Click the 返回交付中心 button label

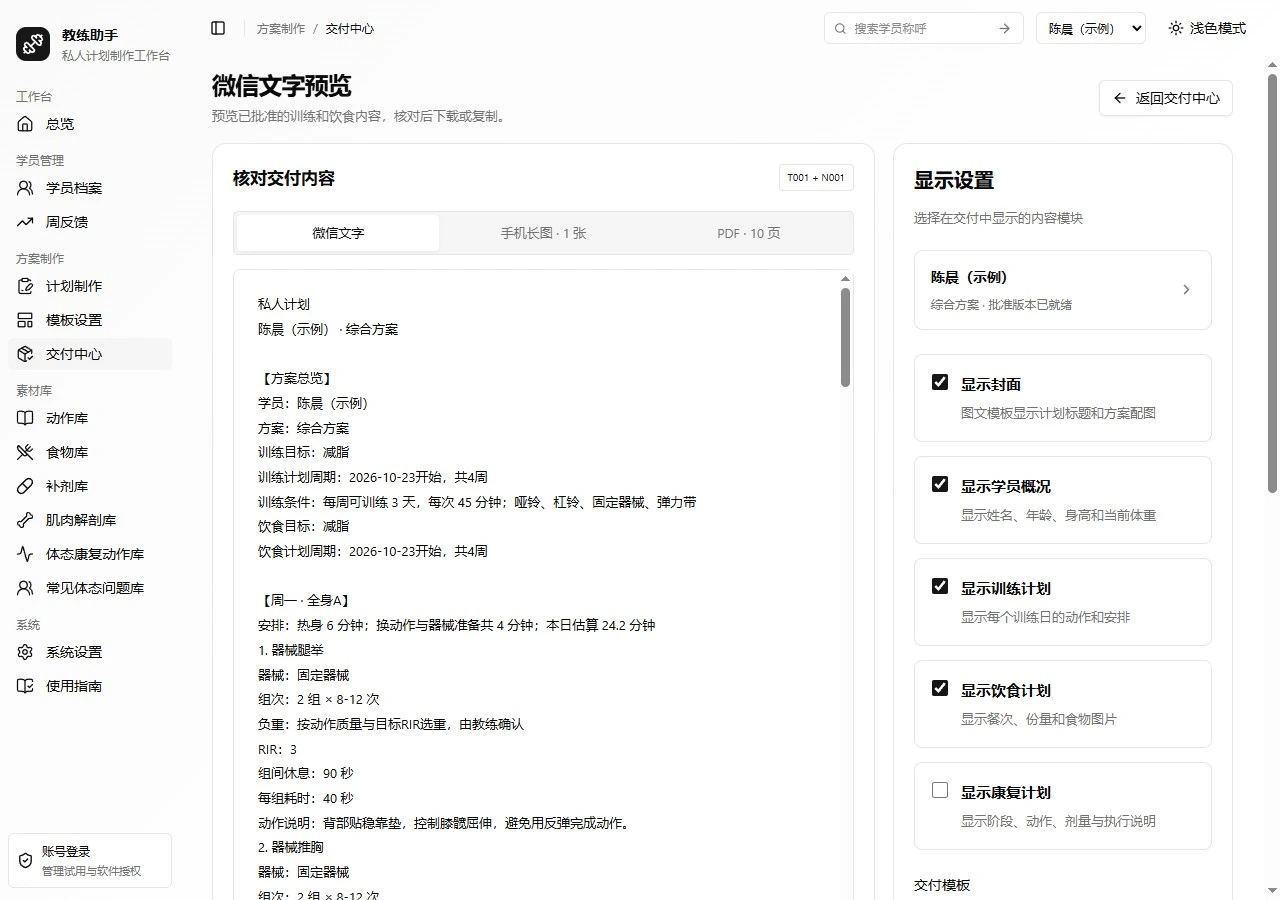pos(1178,98)
